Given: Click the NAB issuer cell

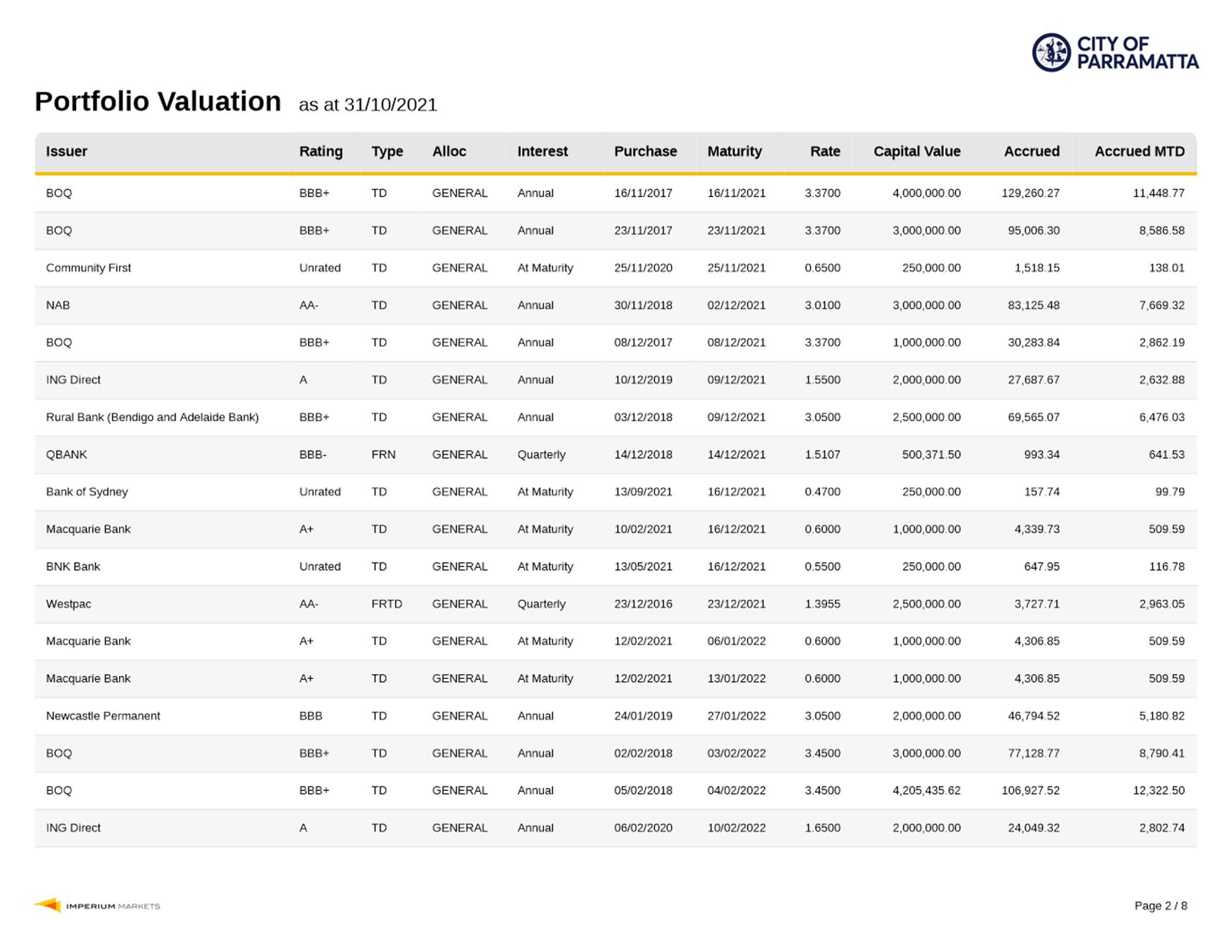Looking at the screenshot, I should 58,305.
